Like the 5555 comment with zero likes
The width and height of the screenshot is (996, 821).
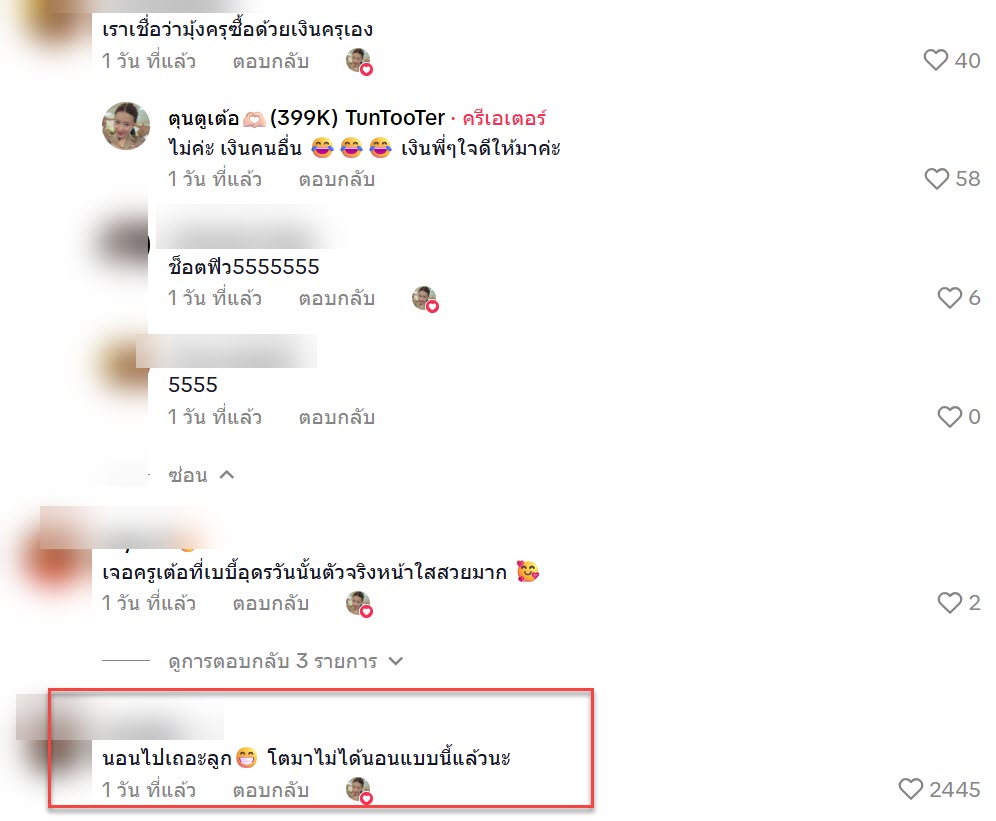tap(950, 417)
